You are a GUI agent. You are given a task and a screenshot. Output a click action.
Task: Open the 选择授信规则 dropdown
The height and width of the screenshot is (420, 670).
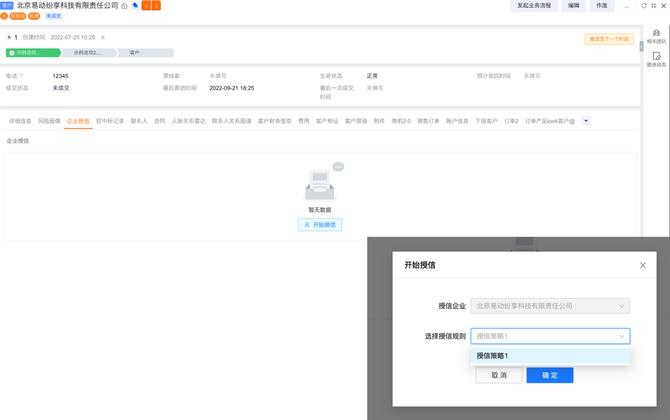click(550, 336)
